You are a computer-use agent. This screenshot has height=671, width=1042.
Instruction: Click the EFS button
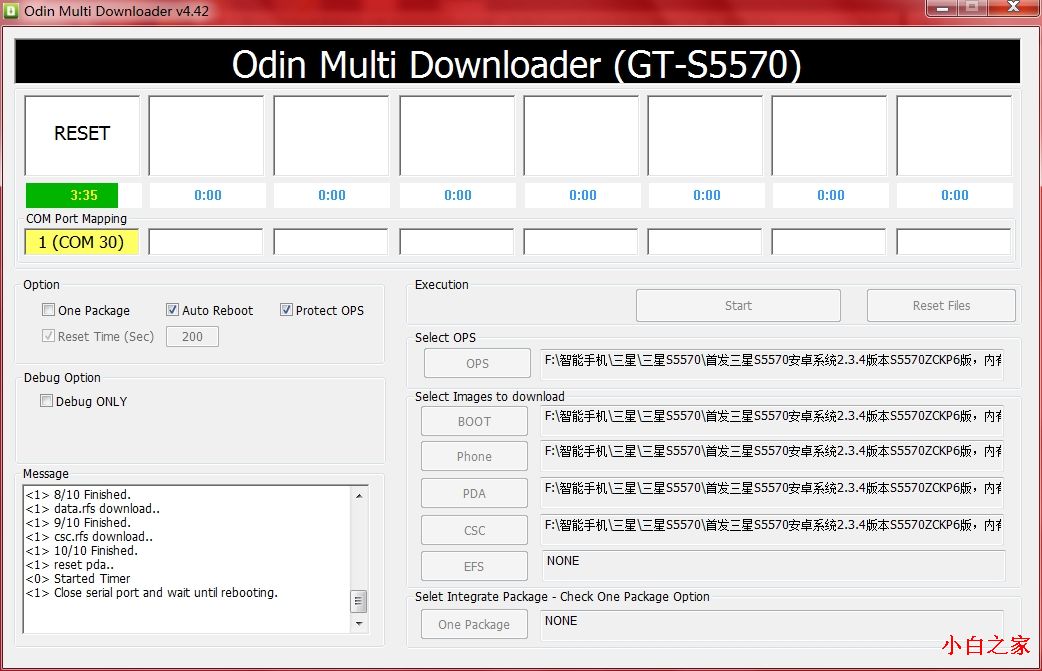[x=474, y=566]
